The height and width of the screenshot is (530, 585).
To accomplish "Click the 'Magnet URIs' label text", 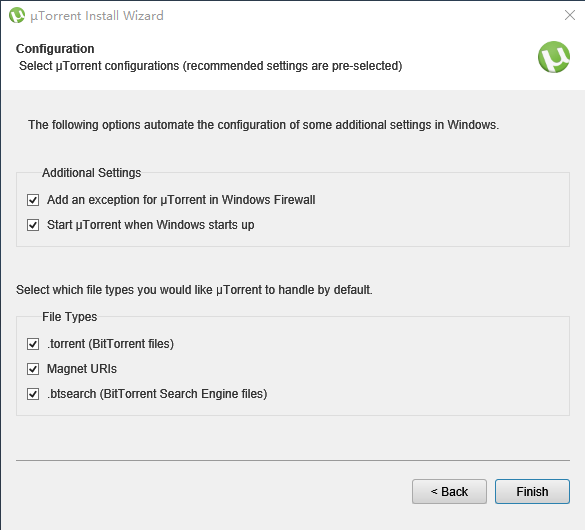I will (x=82, y=369).
